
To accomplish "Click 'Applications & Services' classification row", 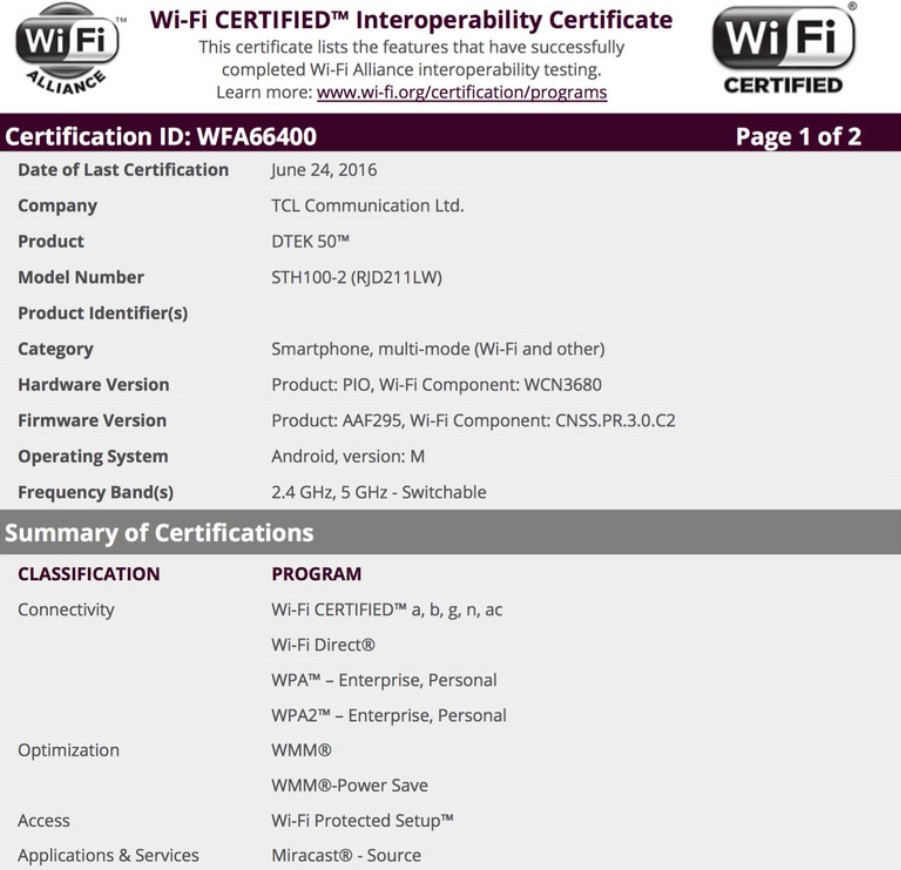I will coord(108,856).
